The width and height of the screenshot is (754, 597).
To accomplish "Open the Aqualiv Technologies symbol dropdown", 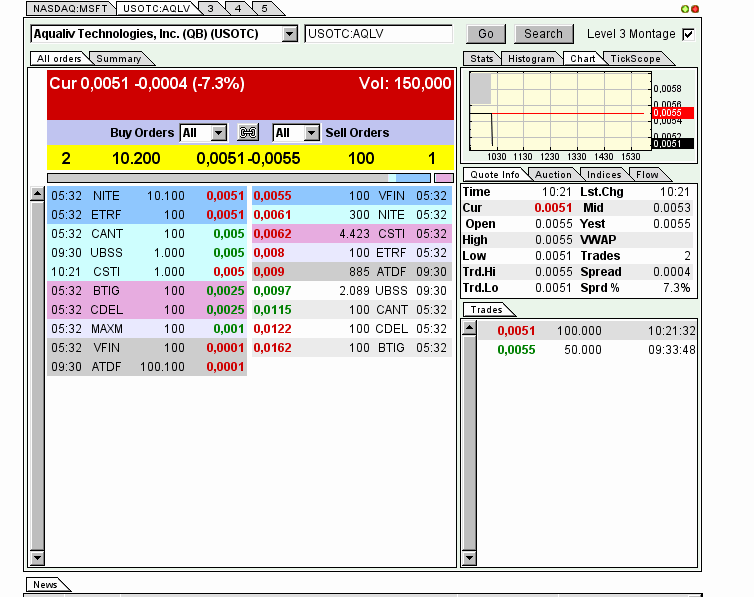I will [289, 34].
